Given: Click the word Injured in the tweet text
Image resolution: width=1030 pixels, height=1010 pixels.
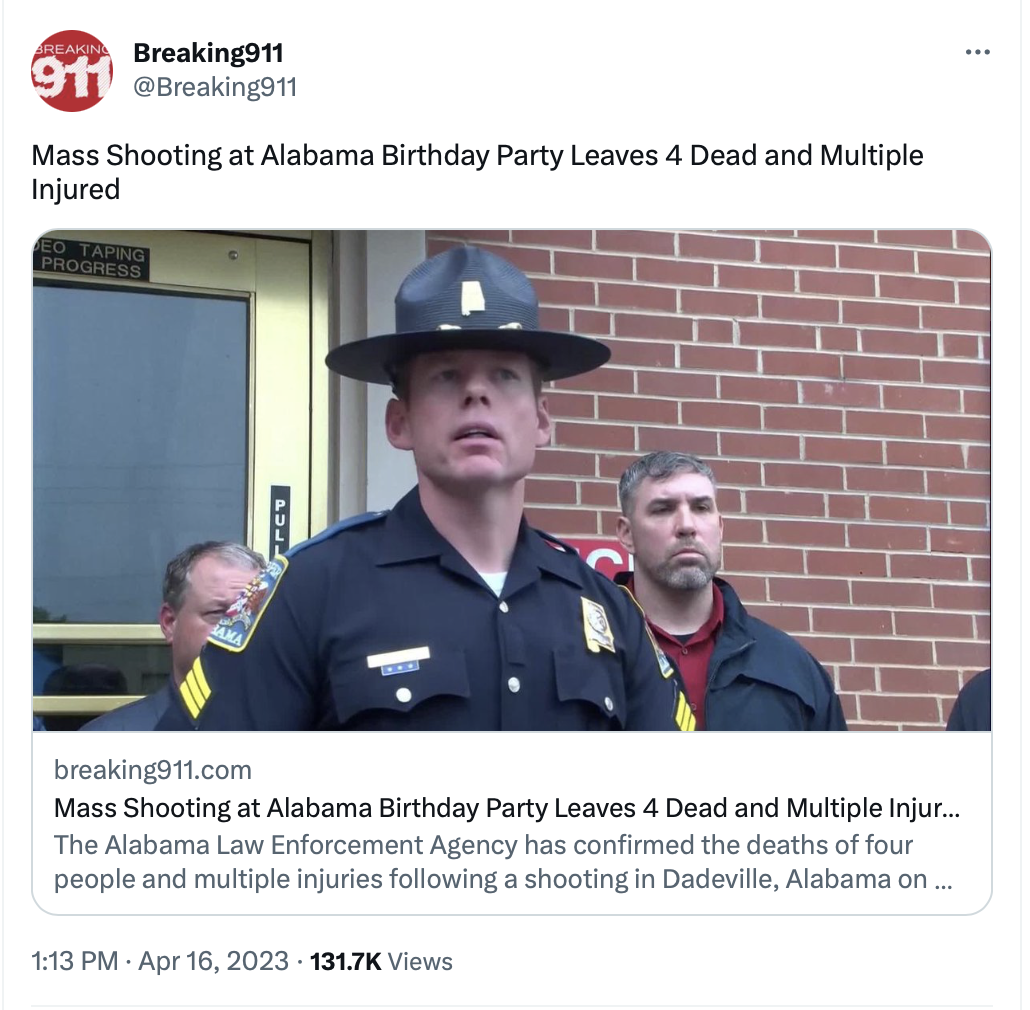Looking at the screenshot, I should click(76, 189).
